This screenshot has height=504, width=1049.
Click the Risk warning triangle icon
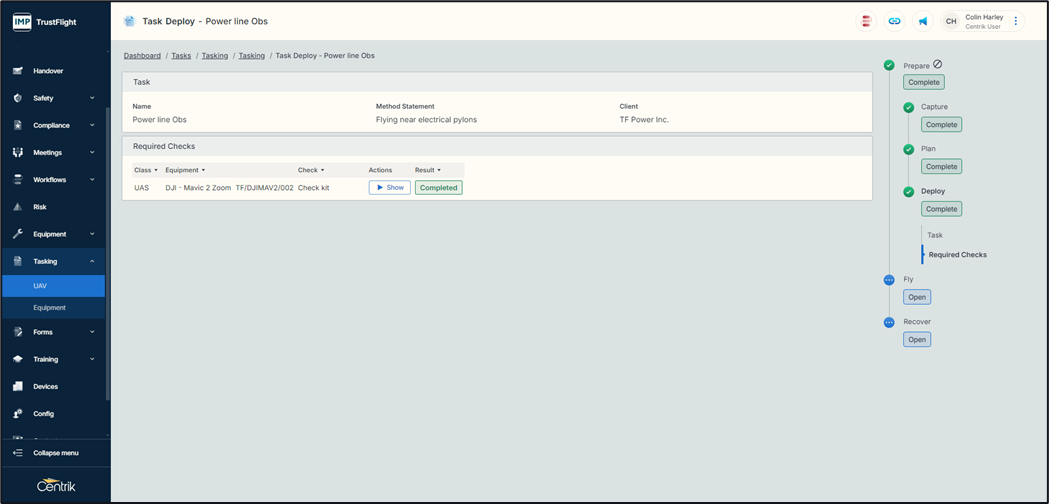18,207
